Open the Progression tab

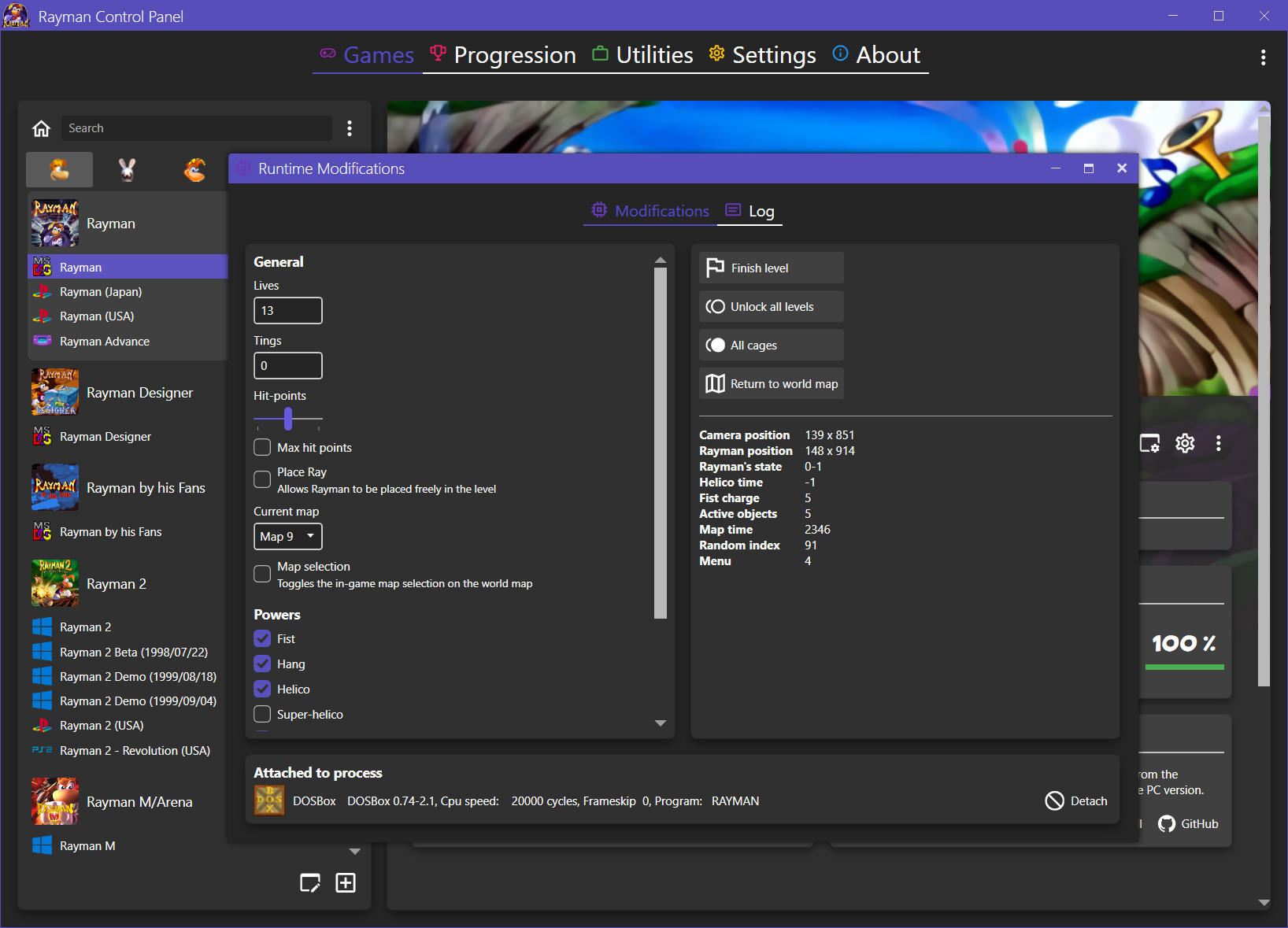pos(503,55)
